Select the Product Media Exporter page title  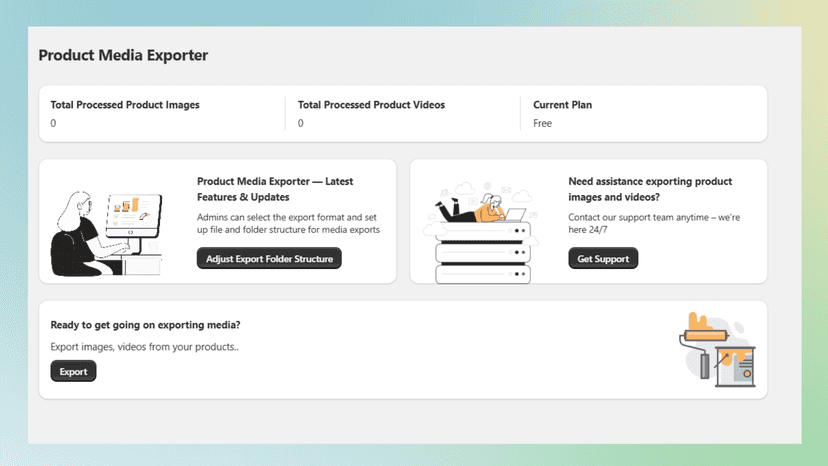[x=123, y=55]
